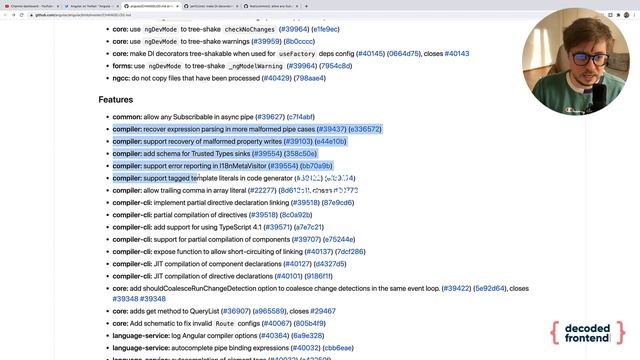Open pull request #40127 for component JIT compilation
Screen dimensions: 640x360
coord(297,264)
